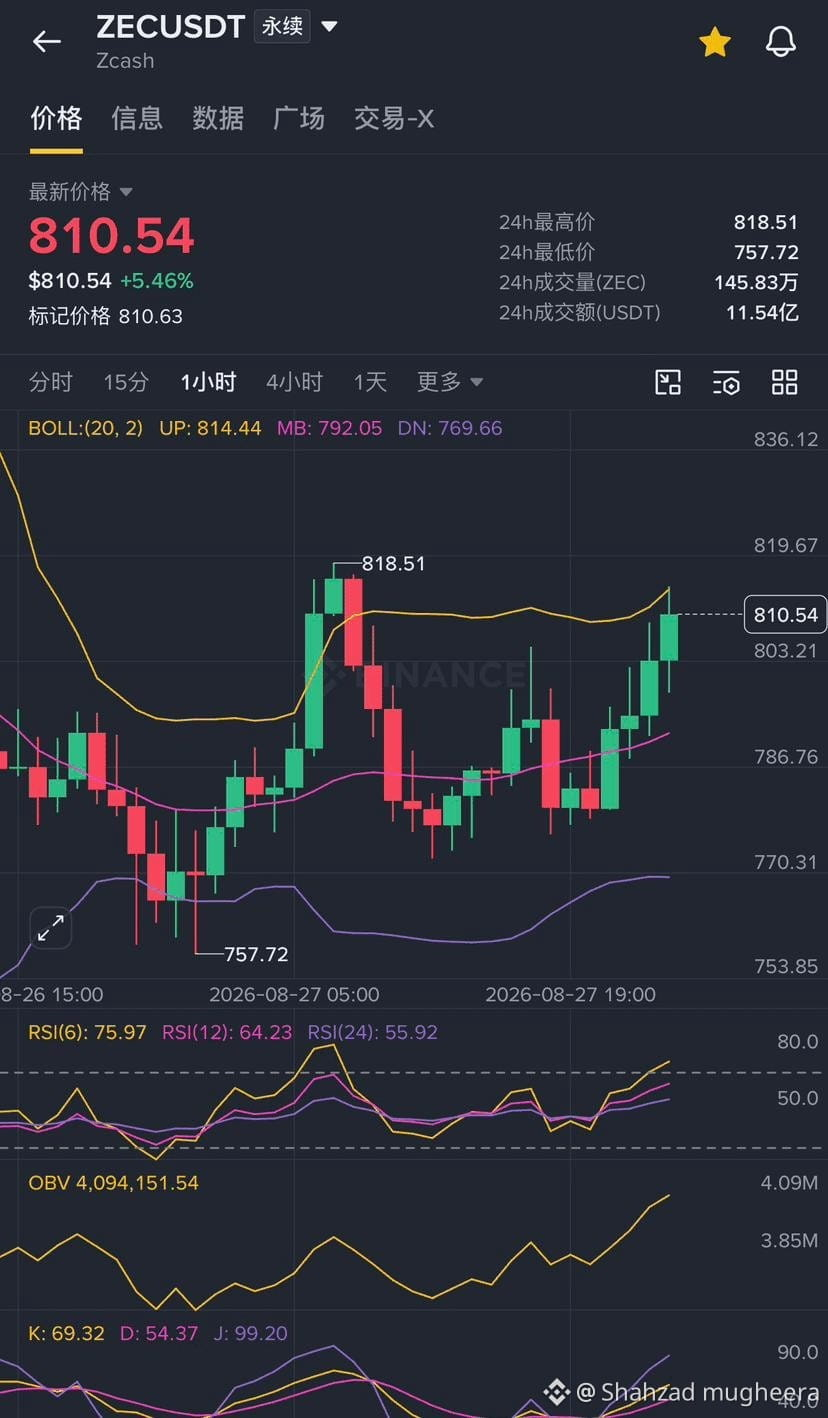Tap the 2026-08-27 19:00 time axis label
The image size is (828, 1418).
click(570, 994)
